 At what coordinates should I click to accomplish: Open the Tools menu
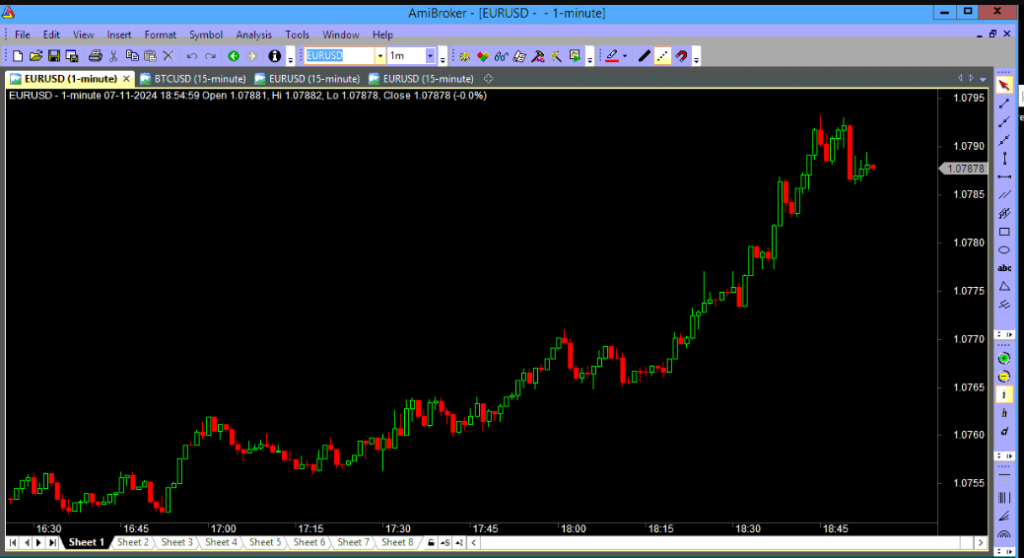297,35
